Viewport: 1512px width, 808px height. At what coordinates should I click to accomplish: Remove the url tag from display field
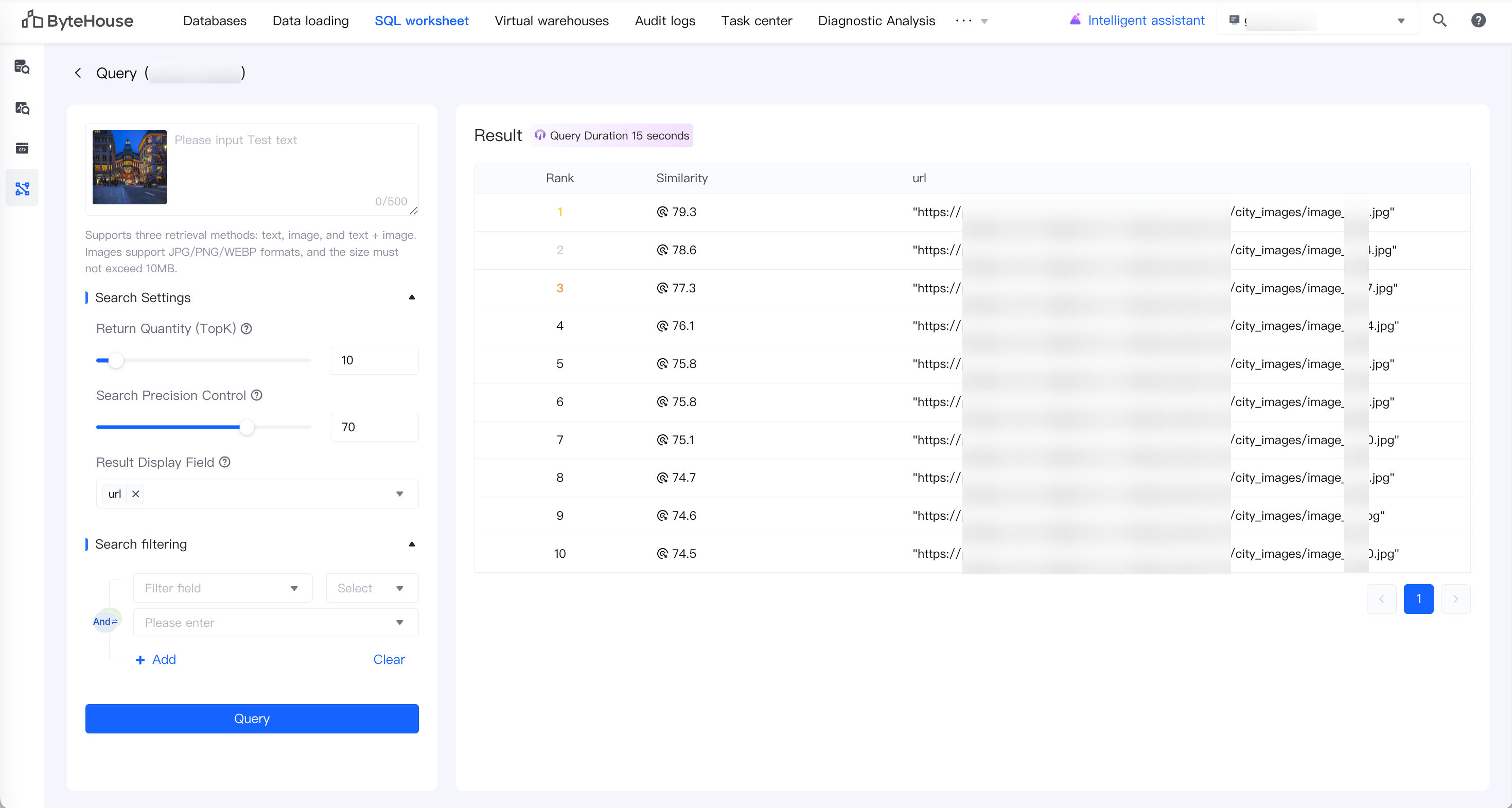[135, 494]
